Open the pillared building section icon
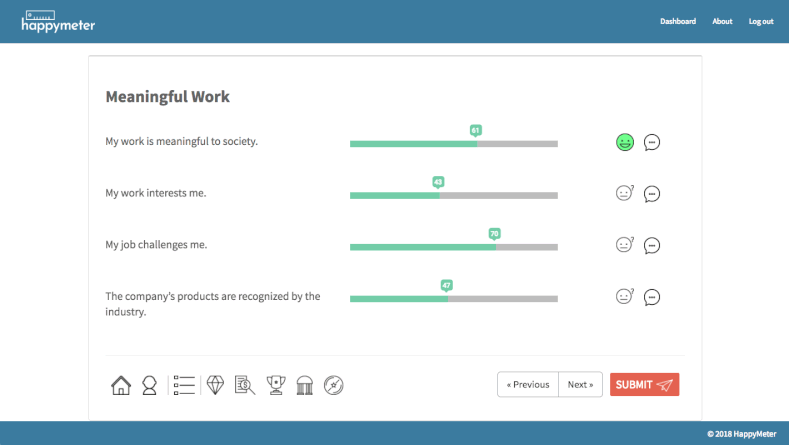Image resolution: width=789 pixels, height=445 pixels. [x=305, y=385]
